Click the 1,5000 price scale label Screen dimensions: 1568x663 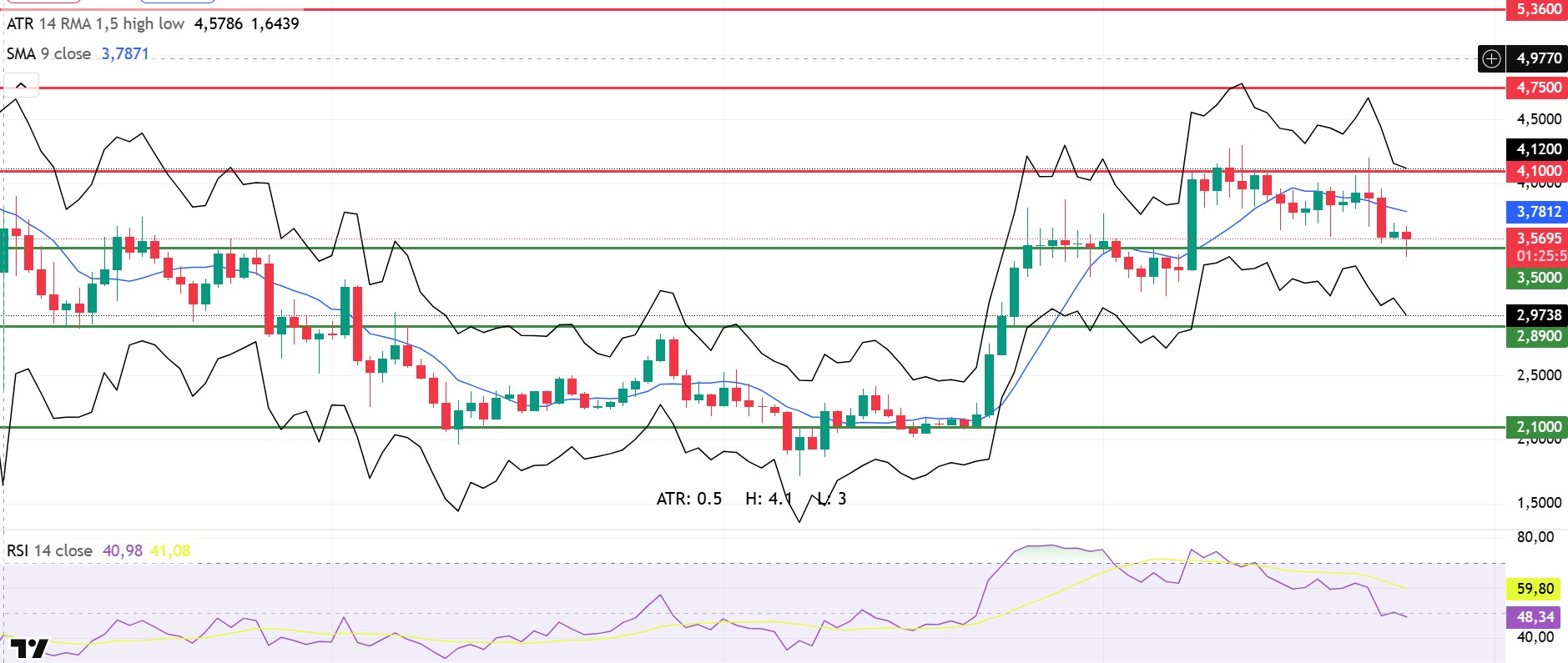tap(1539, 503)
